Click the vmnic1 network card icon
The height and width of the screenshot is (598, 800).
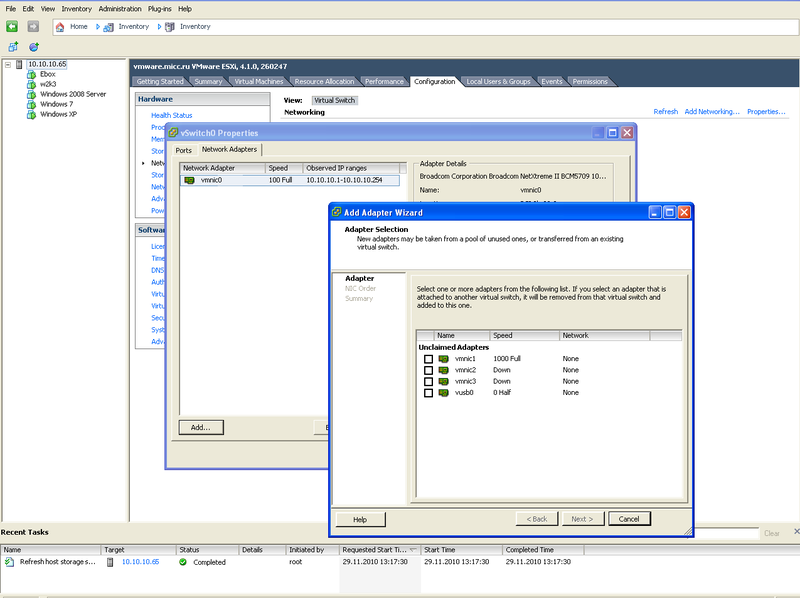(443, 359)
